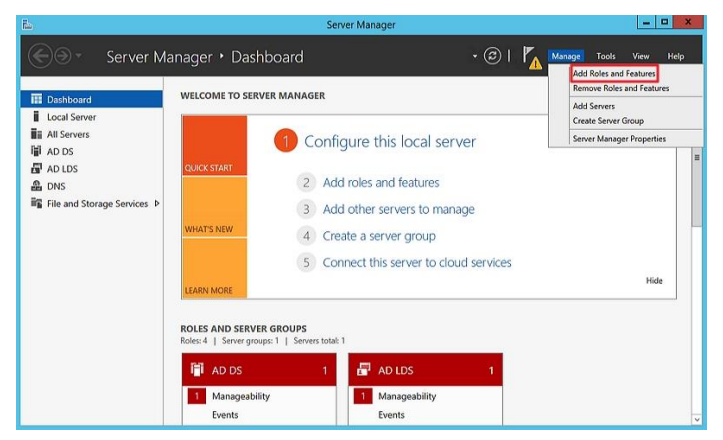Image resolution: width=723 pixels, height=440 pixels.
Task: Click Manageability text in AD DS tile
Action: [x=241, y=396]
